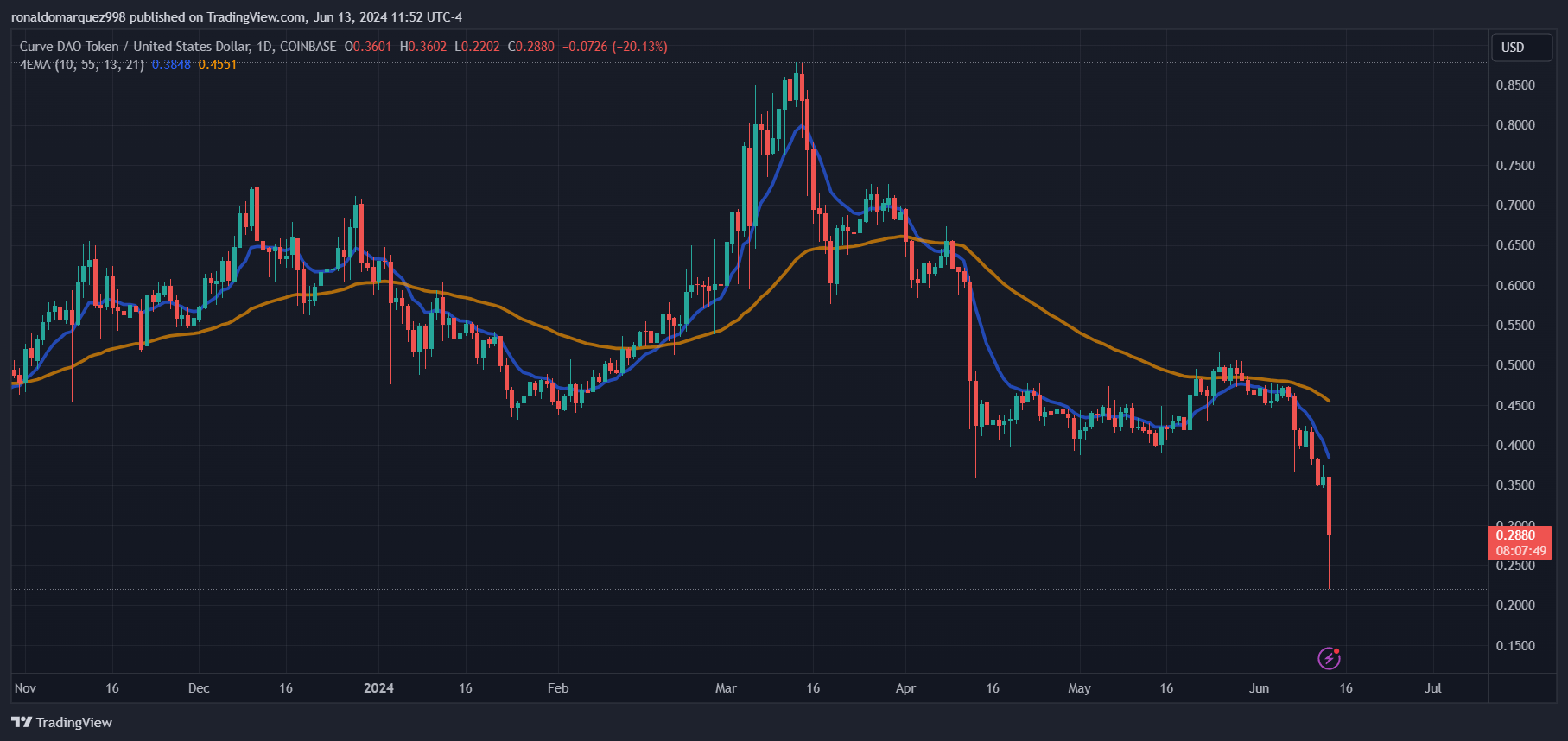Click the blue EMA value 0.3848

click(171, 65)
